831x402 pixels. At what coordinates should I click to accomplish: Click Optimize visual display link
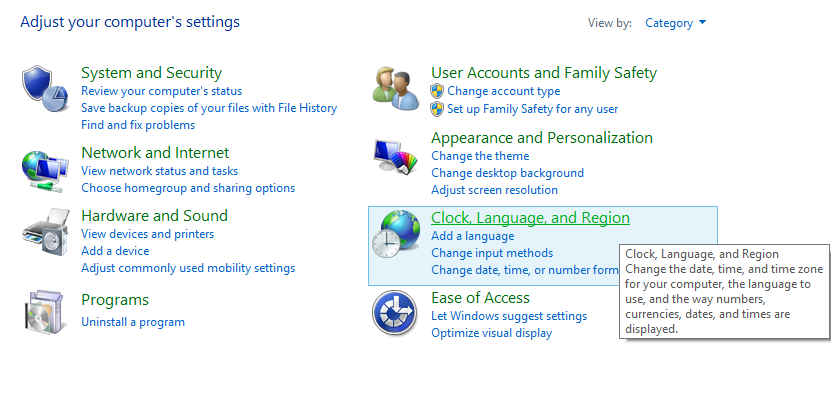click(x=491, y=333)
